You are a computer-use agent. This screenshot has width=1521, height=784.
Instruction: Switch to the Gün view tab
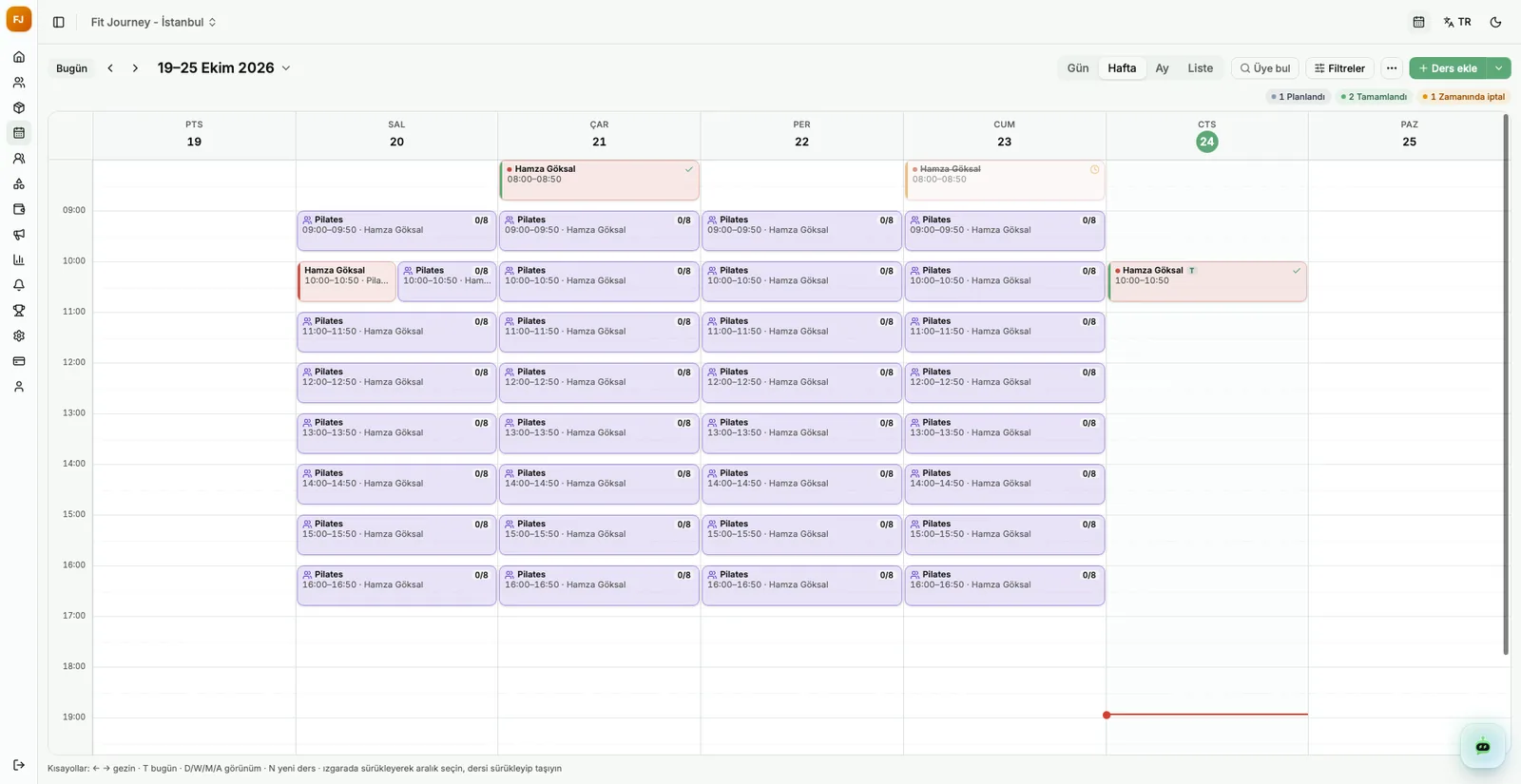(1078, 68)
